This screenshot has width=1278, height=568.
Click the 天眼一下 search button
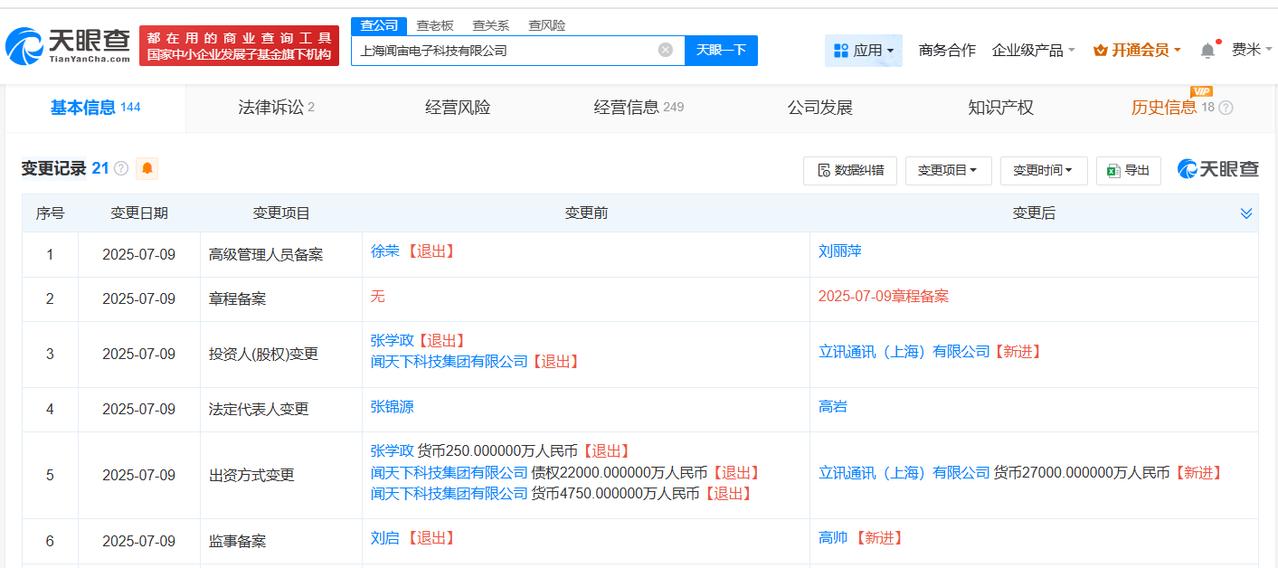[721, 50]
